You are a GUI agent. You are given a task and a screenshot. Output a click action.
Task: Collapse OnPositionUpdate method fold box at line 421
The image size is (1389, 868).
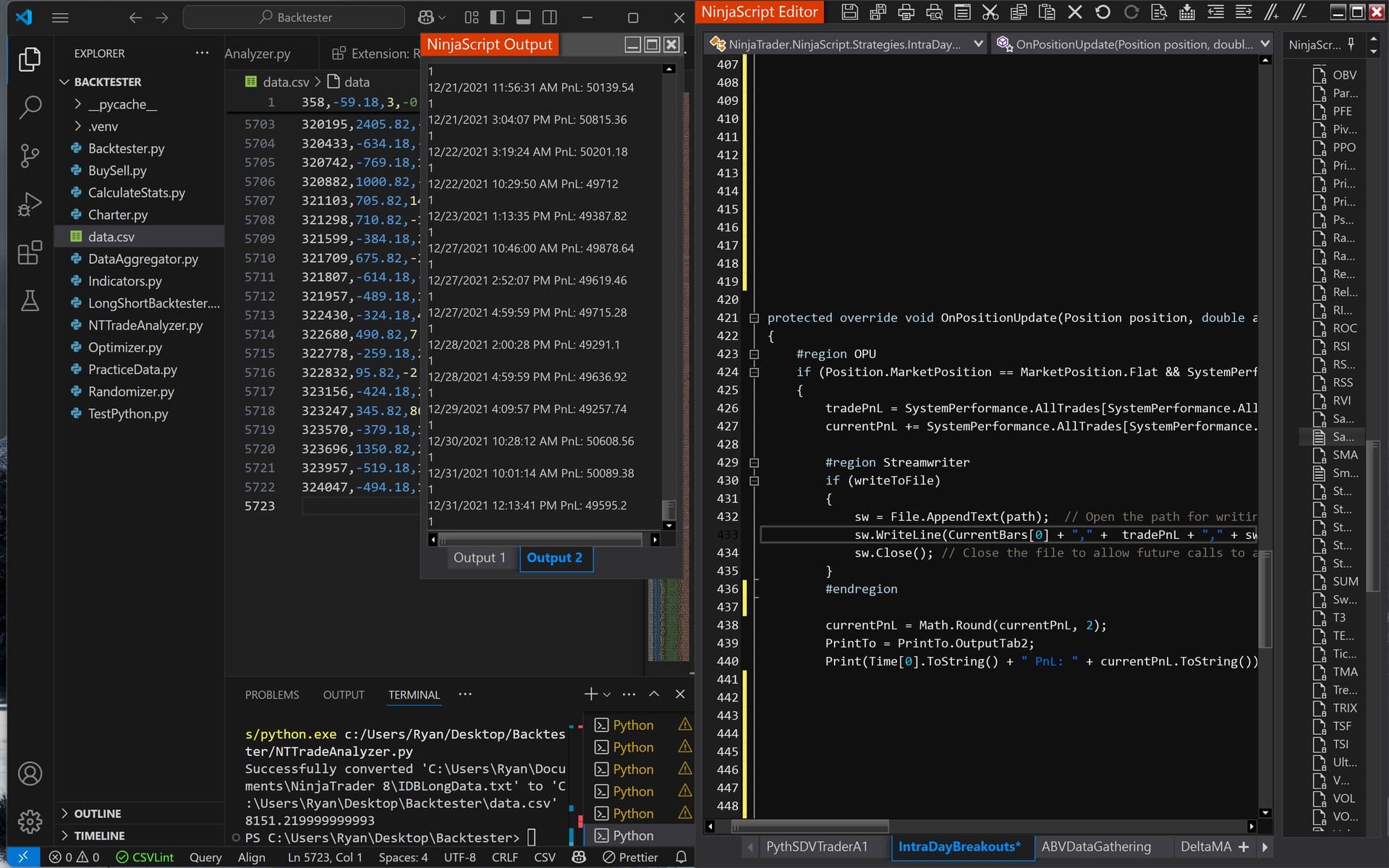[x=754, y=318]
